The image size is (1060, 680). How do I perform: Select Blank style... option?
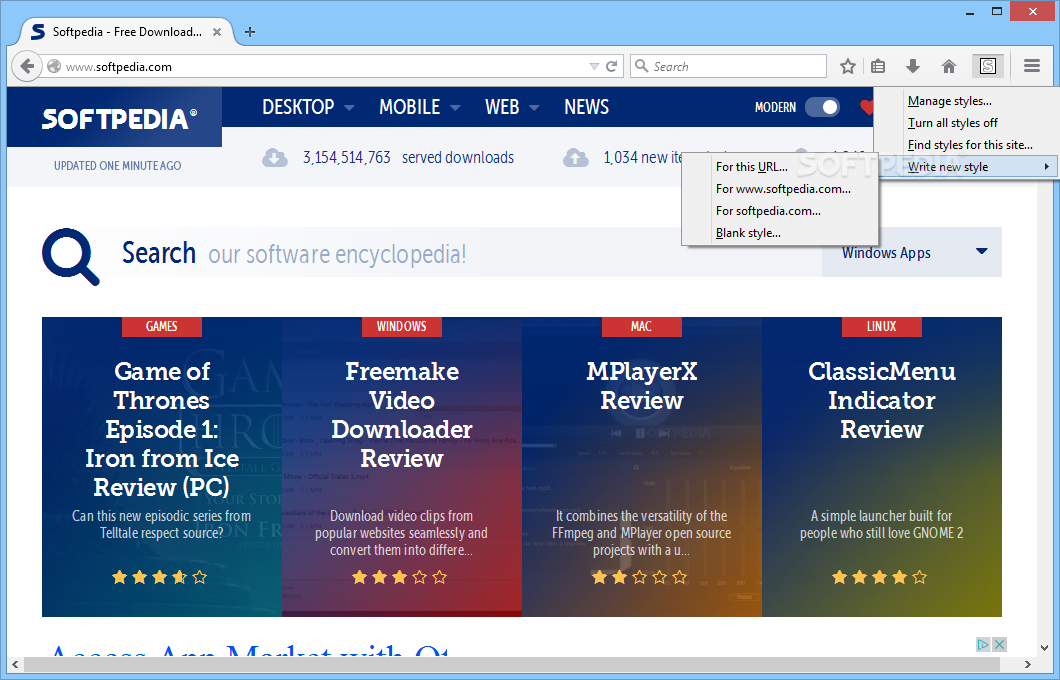pyautogui.click(x=748, y=233)
